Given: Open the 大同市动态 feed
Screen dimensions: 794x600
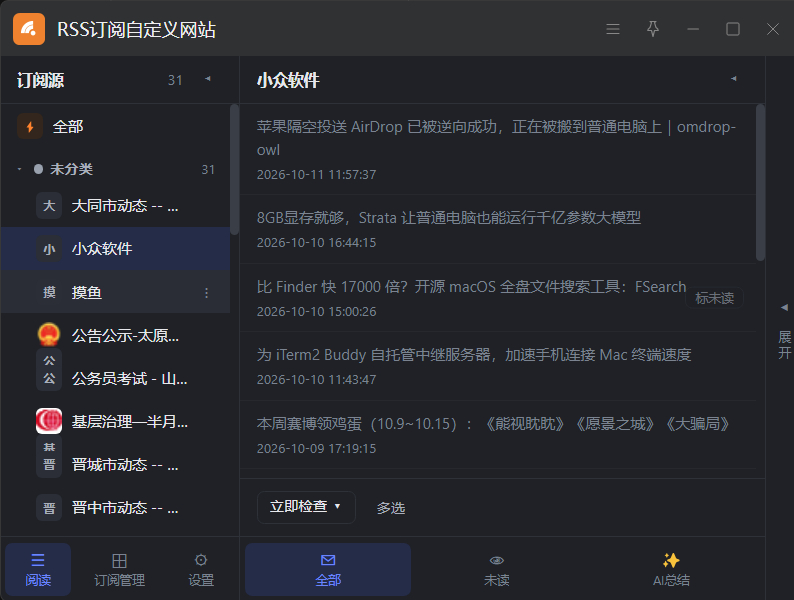Looking at the screenshot, I should click(115, 206).
